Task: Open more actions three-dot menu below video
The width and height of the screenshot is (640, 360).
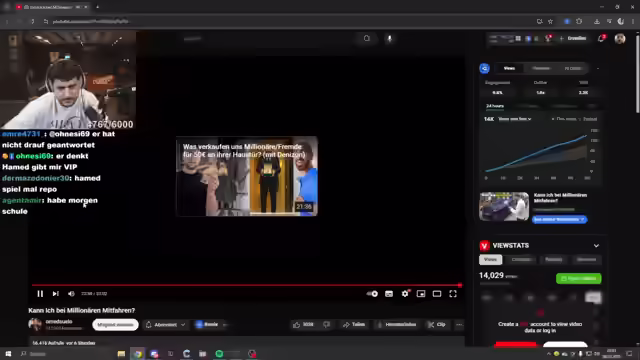Action: (x=459, y=324)
